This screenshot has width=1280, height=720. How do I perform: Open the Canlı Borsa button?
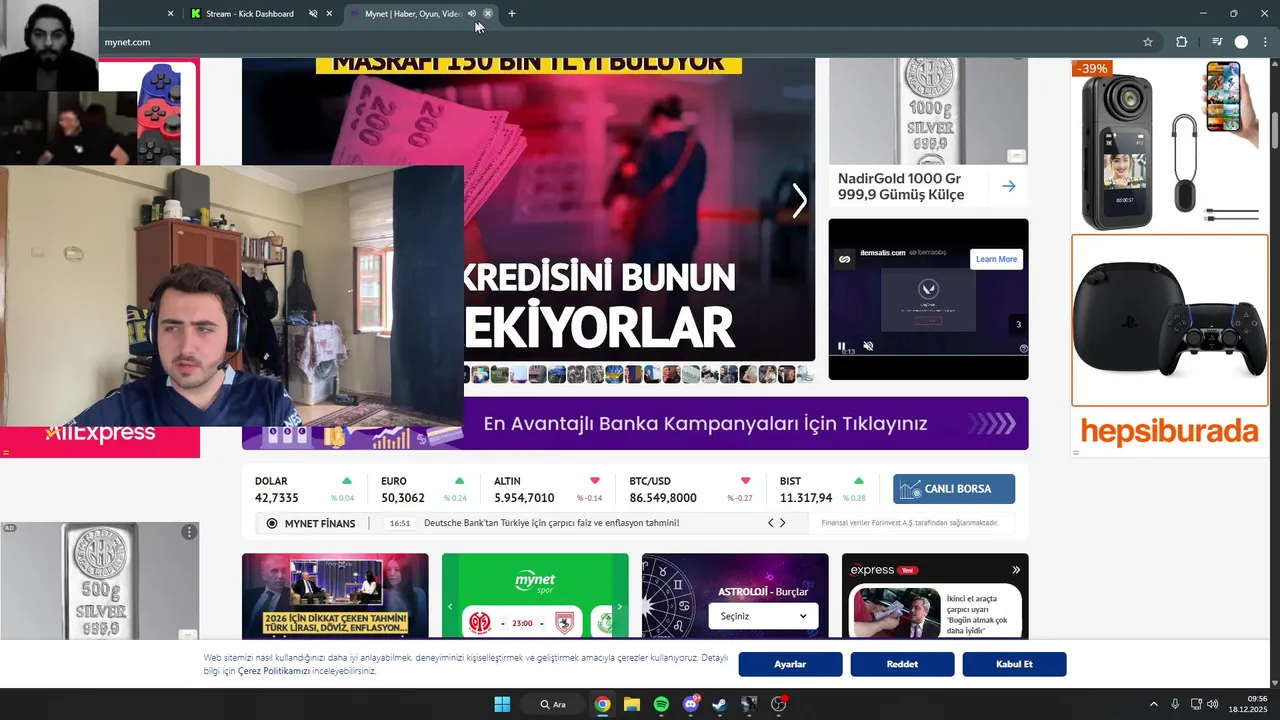tap(954, 489)
